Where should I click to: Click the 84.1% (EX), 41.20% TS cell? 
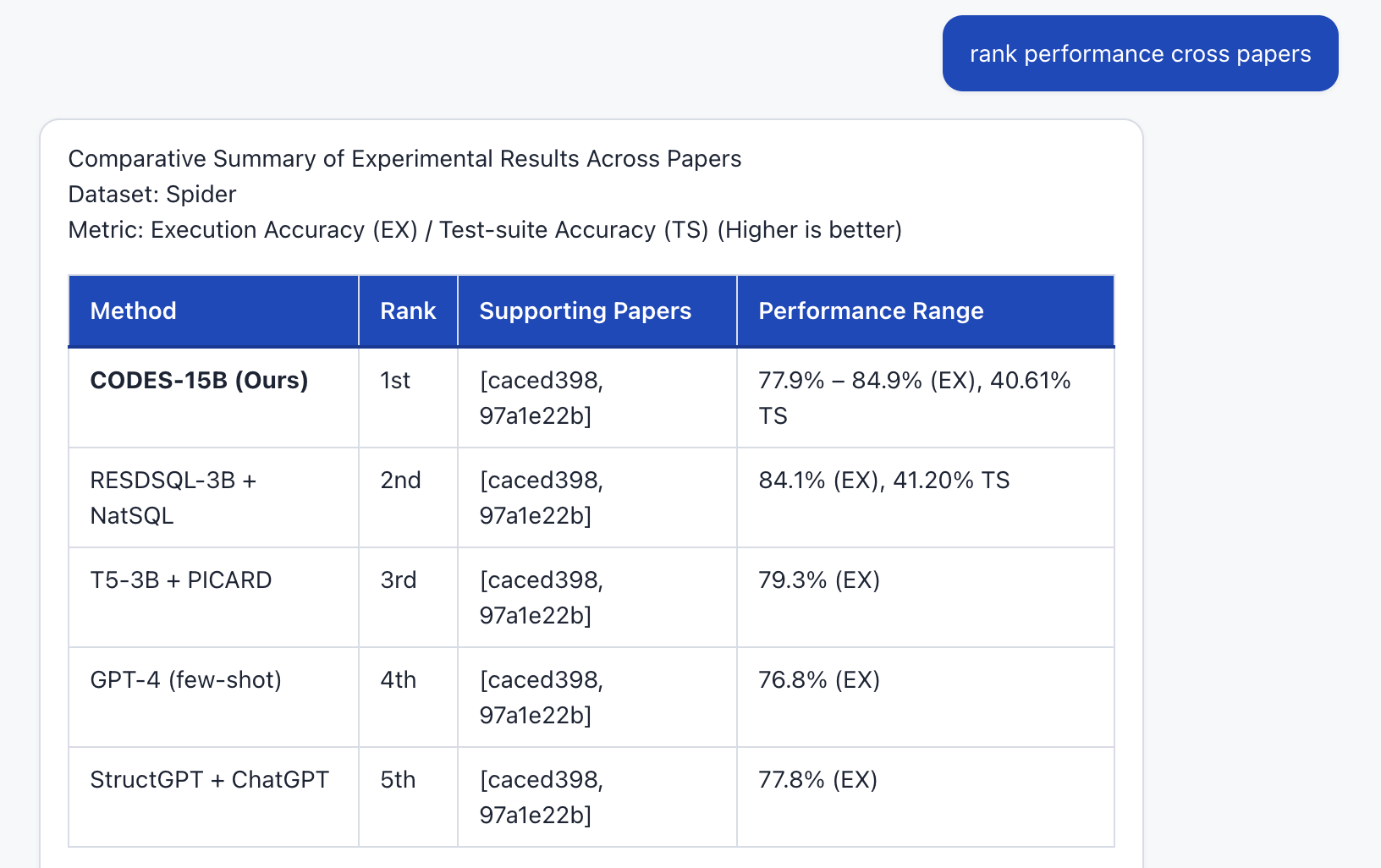coord(884,481)
